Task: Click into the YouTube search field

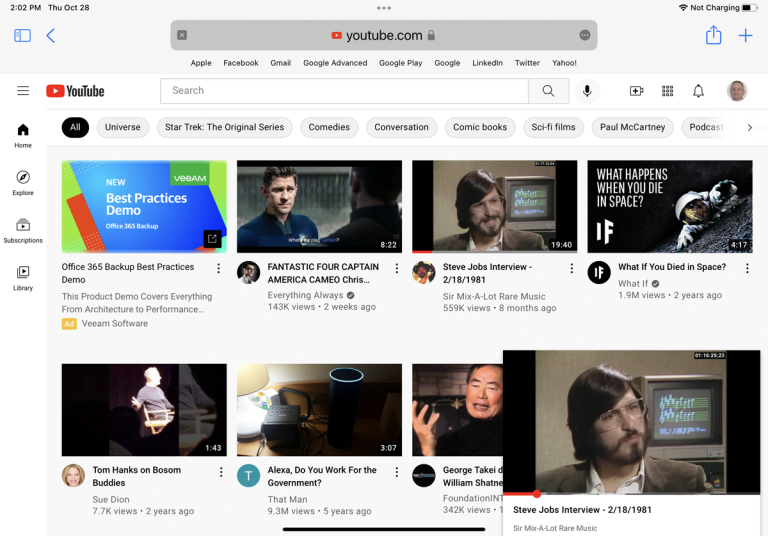Action: click(x=344, y=91)
